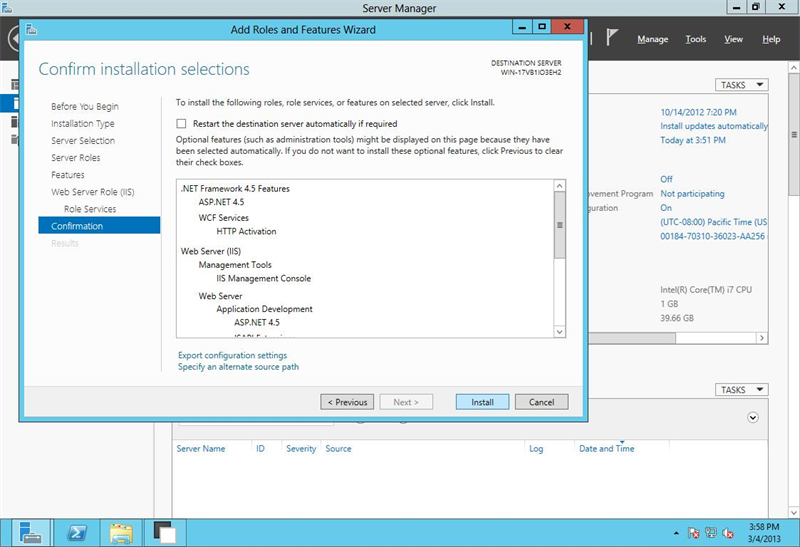Click Install updates automatically link
Image resolution: width=800 pixels, height=547 pixels.
point(714,126)
